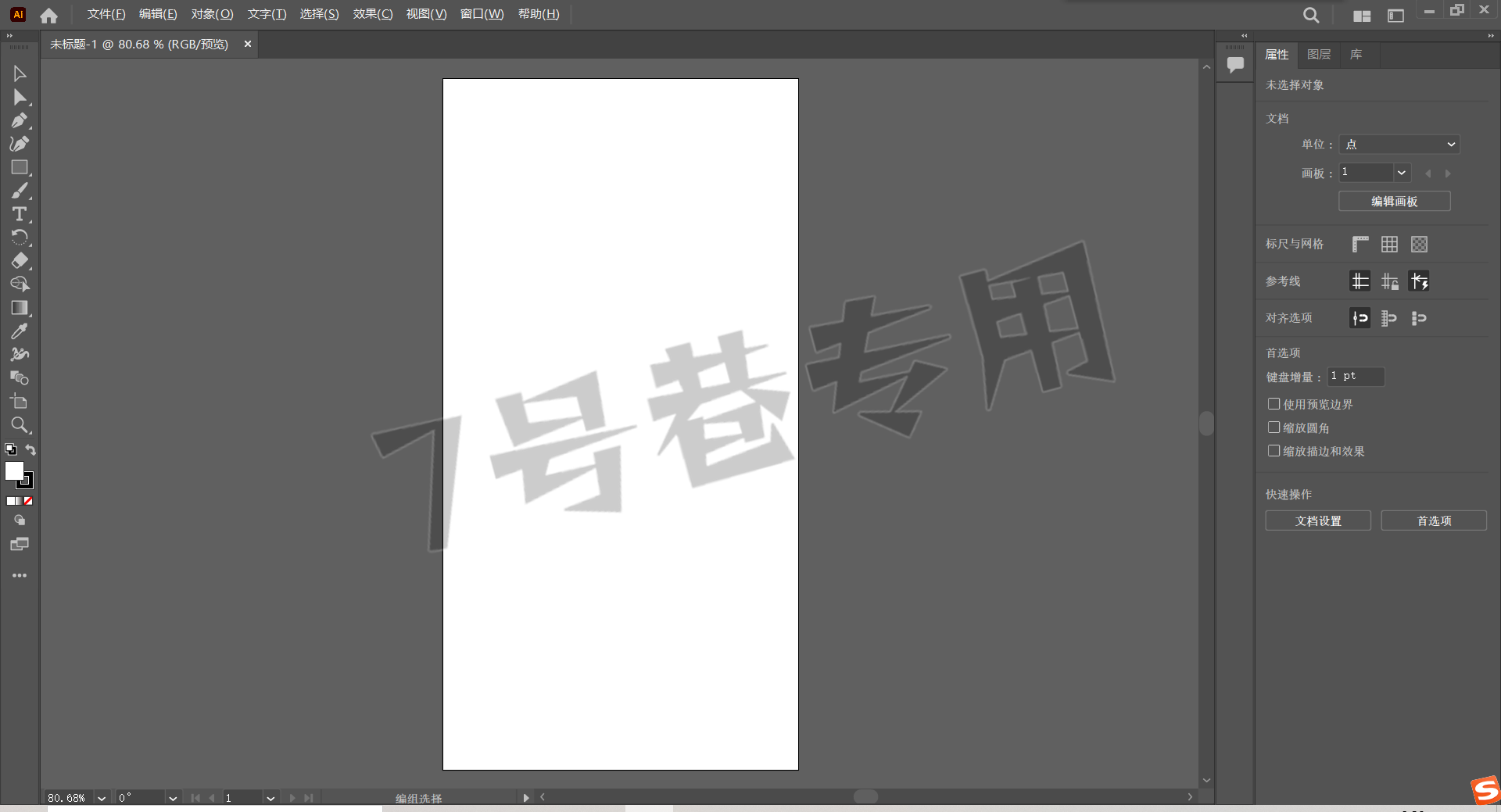Click the 编辑画板 button
Image resolution: width=1501 pixels, height=812 pixels.
click(1395, 202)
